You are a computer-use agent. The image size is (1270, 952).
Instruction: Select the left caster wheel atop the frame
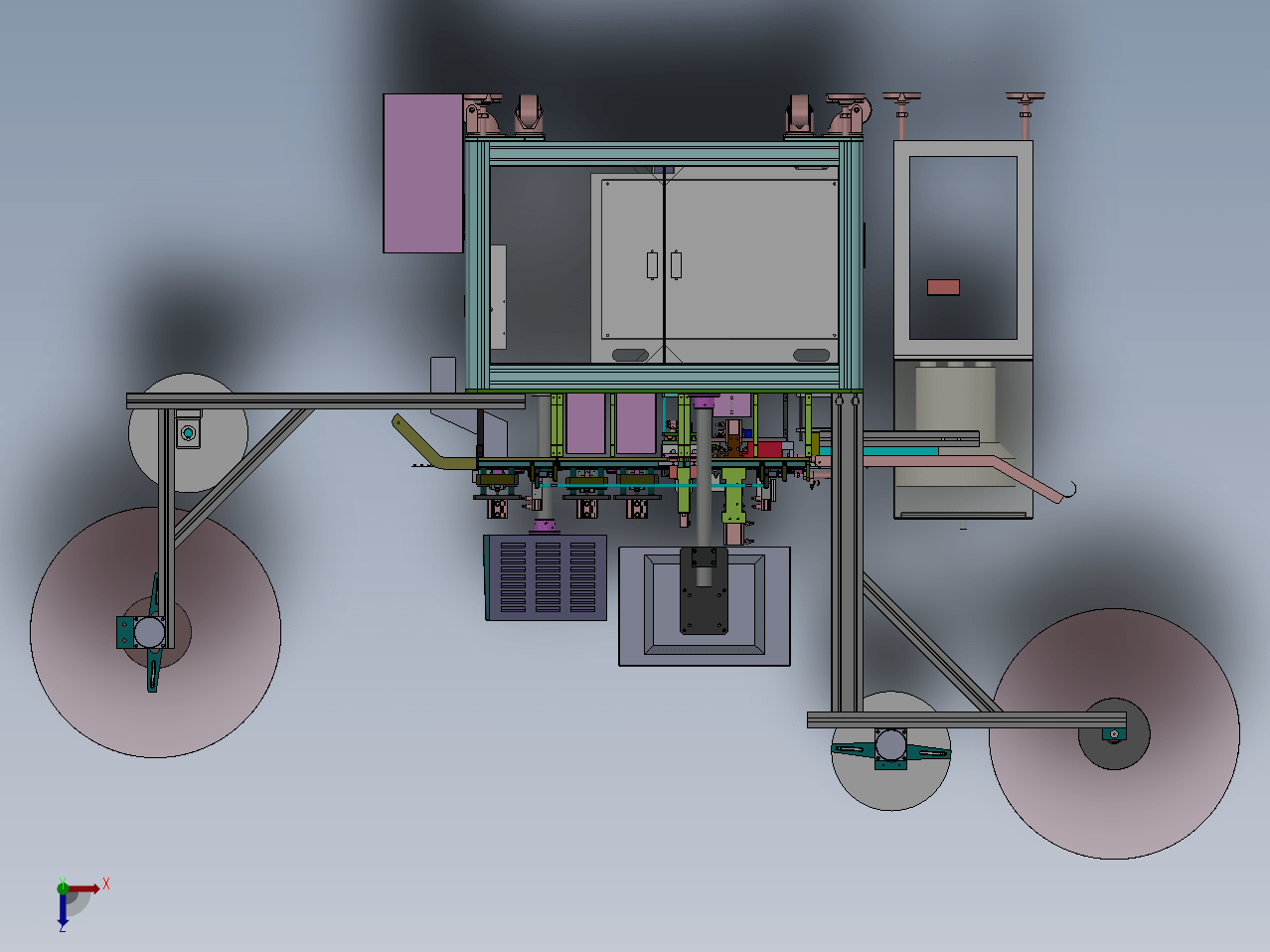point(529,116)
